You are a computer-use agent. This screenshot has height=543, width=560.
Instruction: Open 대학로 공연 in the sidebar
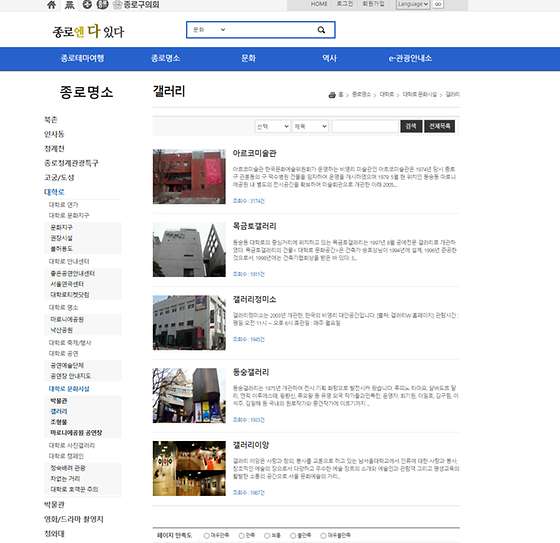coord(64,354)
